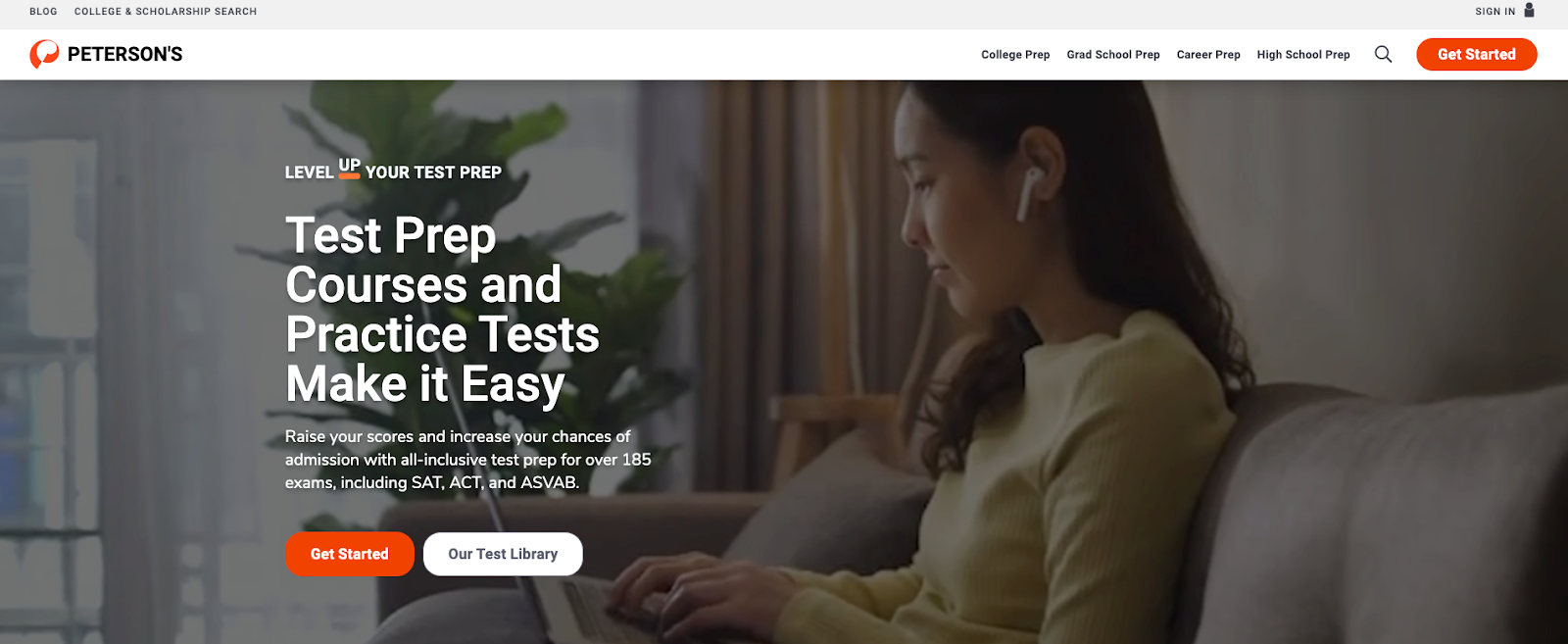Open College & Scholarship Search link
The height and width of the screenshot is (644, 1568).
tap(166, 12)
